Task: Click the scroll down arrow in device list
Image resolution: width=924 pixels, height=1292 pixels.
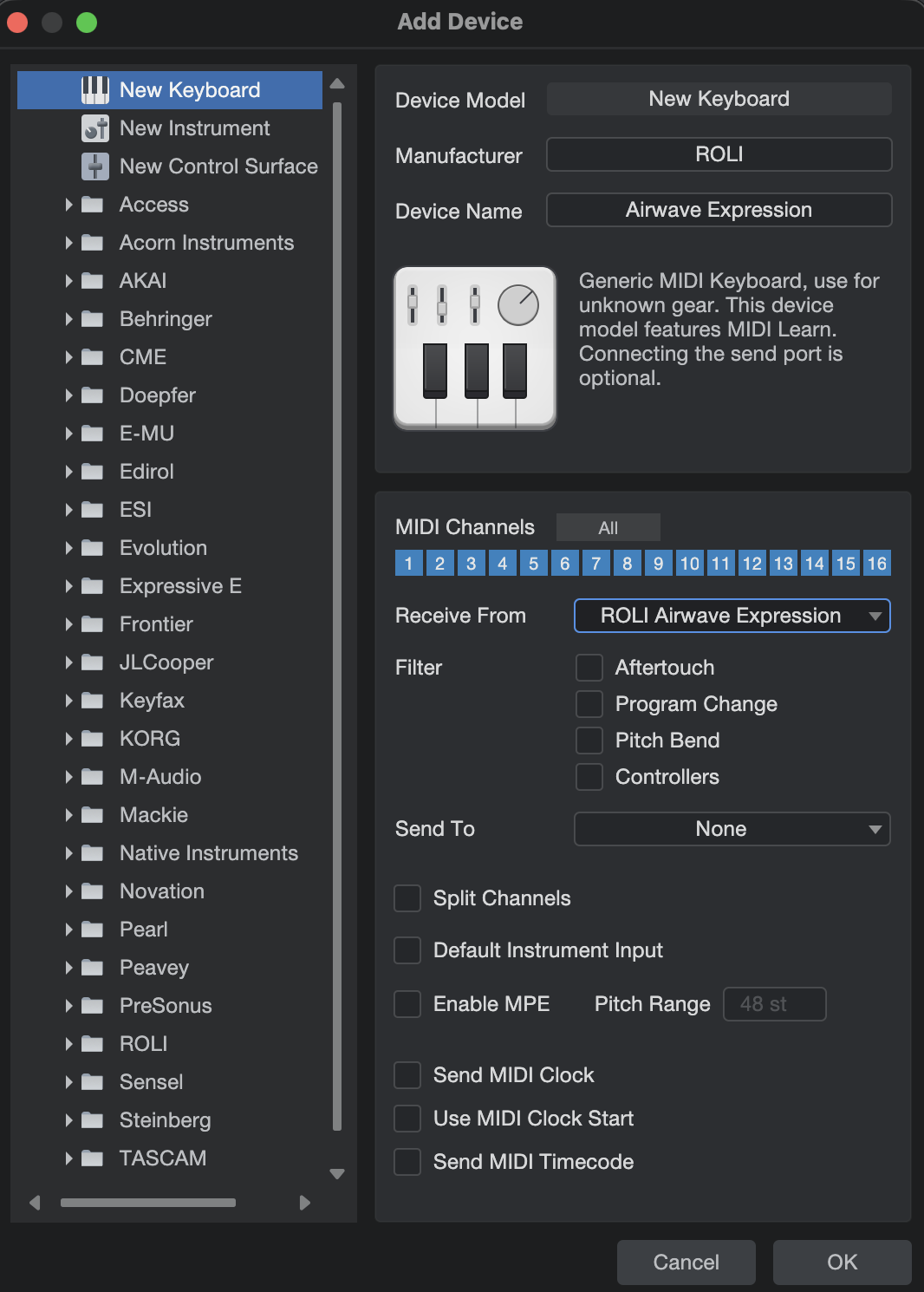Action: (x=337, y=1174)
